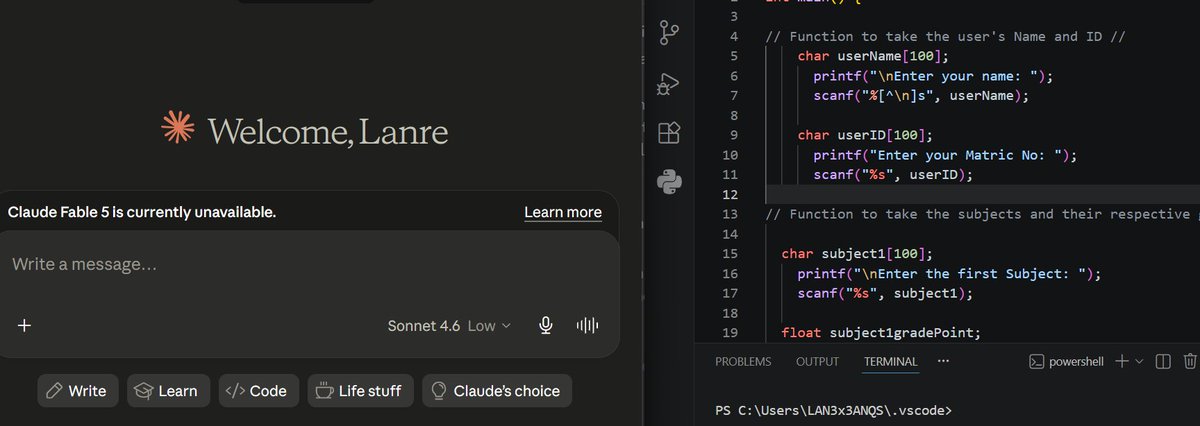
Task: Click the Claude's choice button
Action: (497, 391)
